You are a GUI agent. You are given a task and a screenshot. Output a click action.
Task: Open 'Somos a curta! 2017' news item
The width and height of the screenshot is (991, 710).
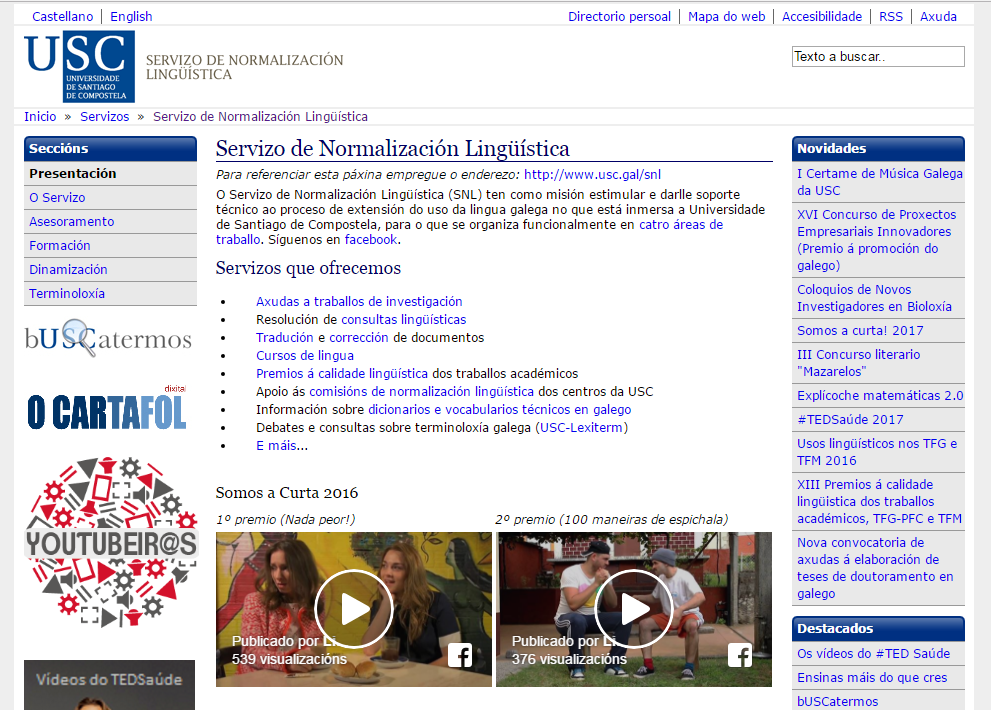[860, 331]
